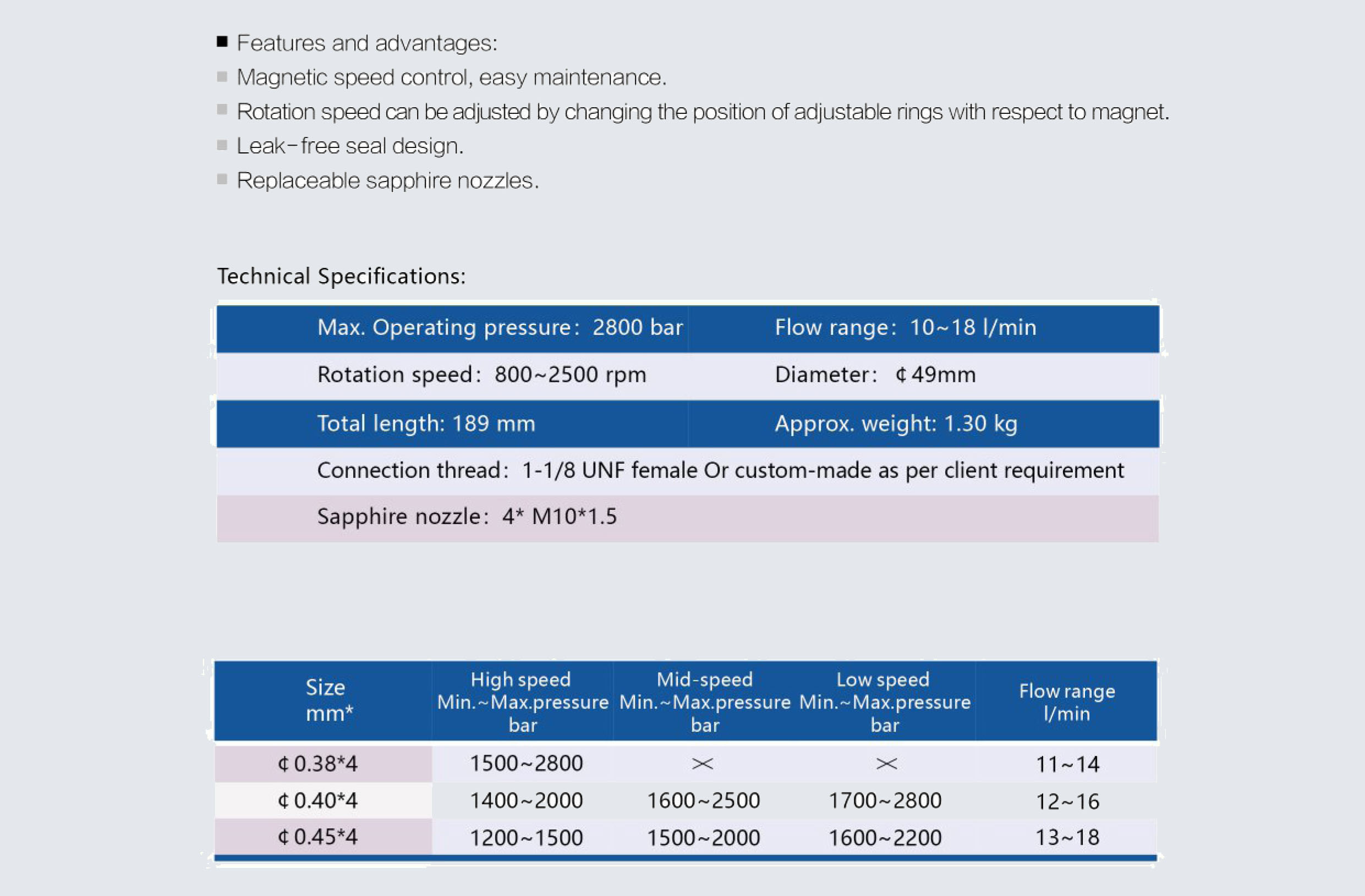Screen dimensions: 1365x896
Task: Click the Technical Specifications heading
Action: tap(341, 276)
